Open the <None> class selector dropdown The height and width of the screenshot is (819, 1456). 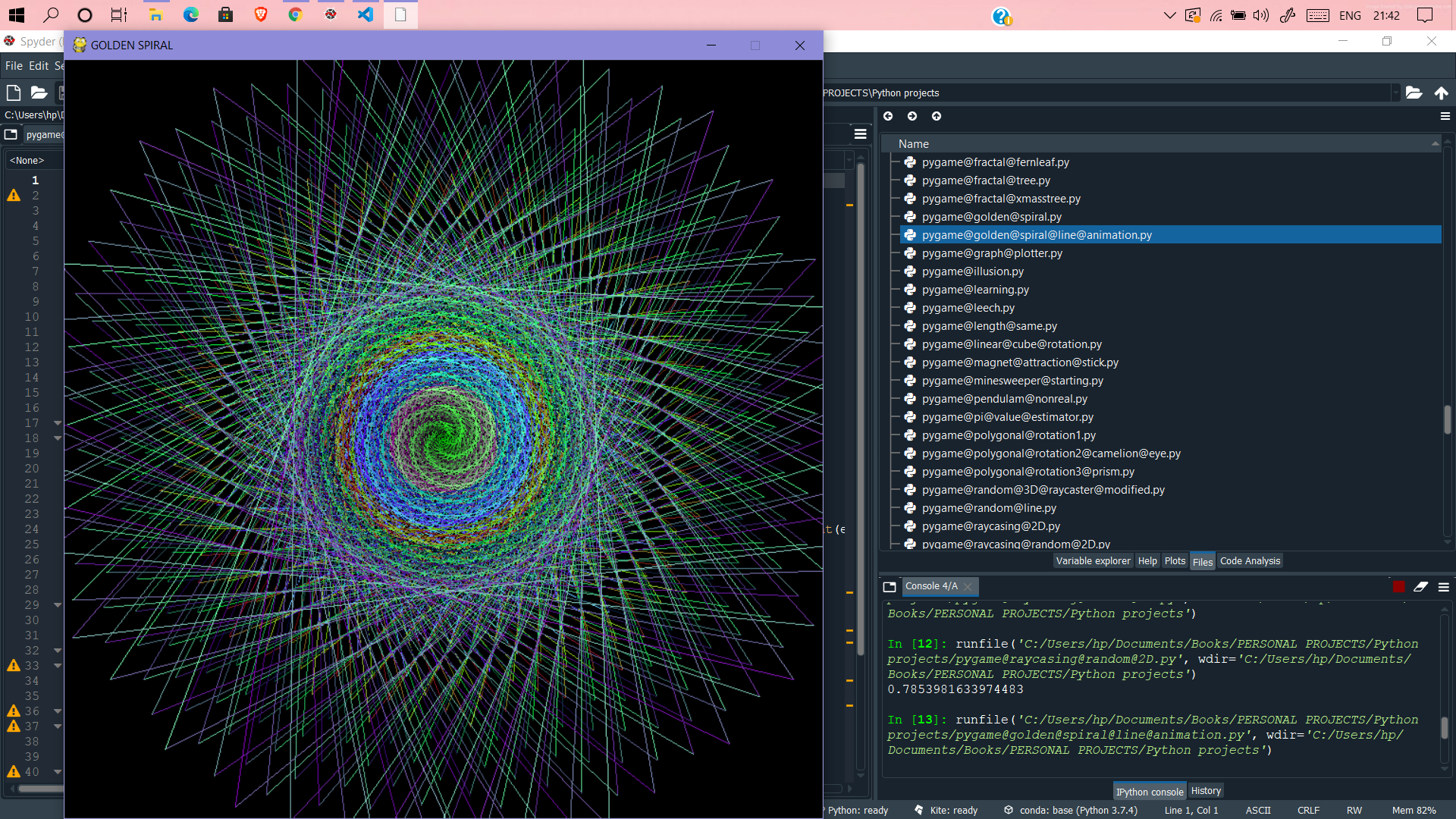pyautogui.click(x=34, y=160)
